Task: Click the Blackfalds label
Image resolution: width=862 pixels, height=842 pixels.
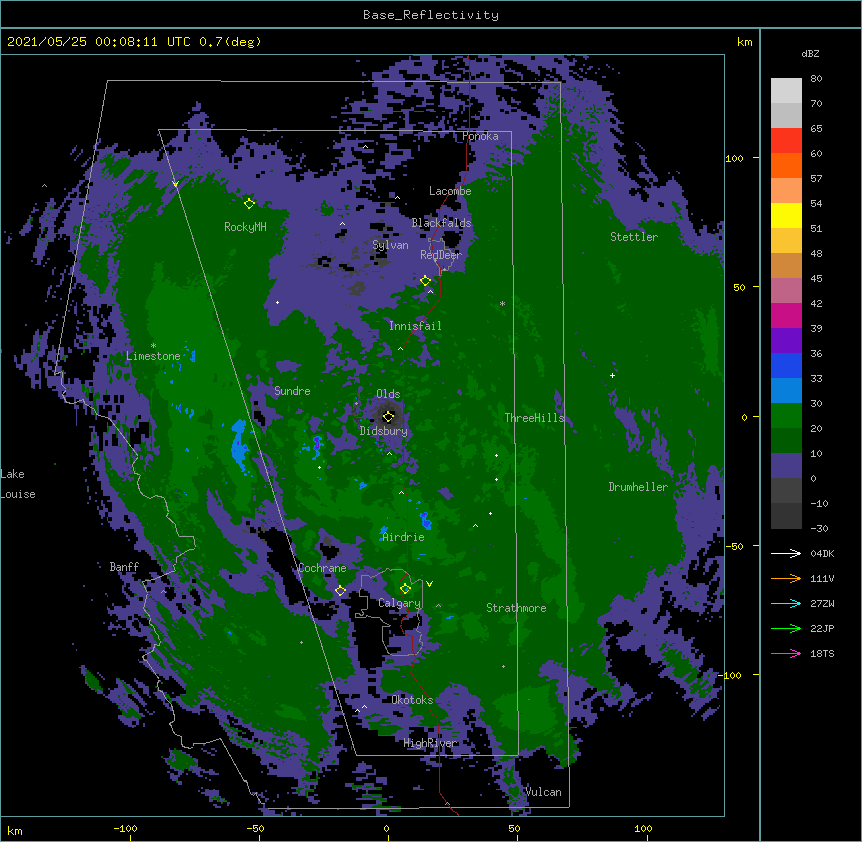Action: tap(441, 223)
